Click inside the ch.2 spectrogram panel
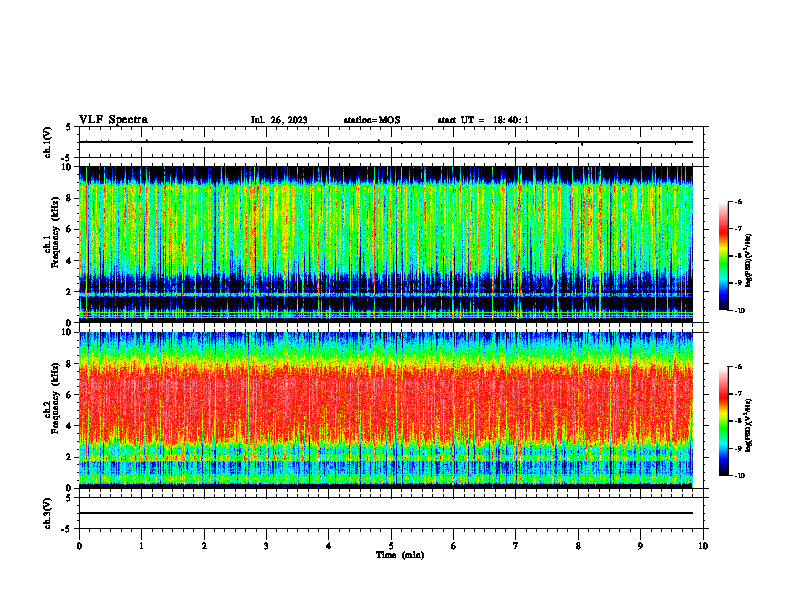The width and height of the screenshot is (792, 612). tap(386, 410)
